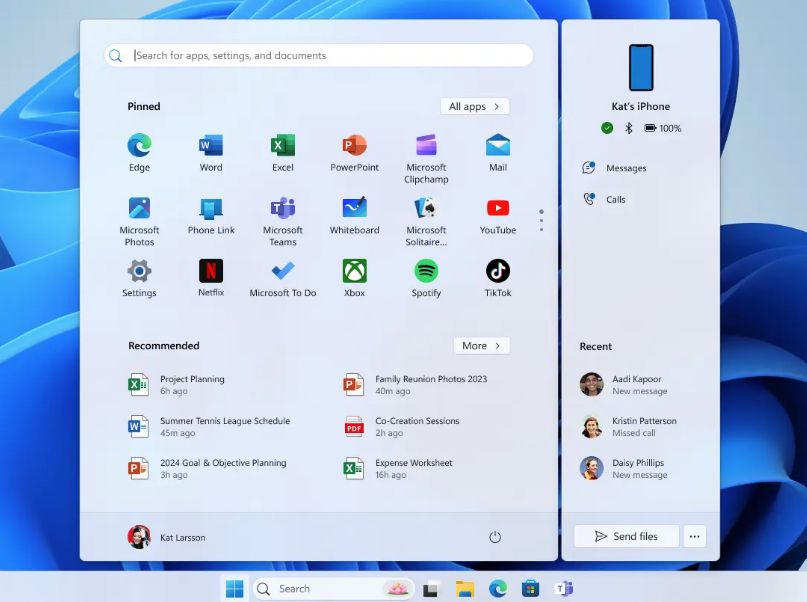
Task: Click the Start menu search field
Action: tap(319, 56)
